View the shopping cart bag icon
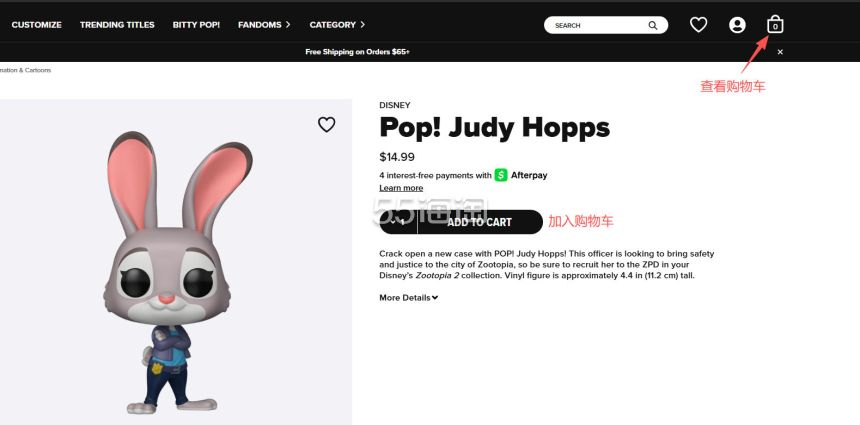Viewport: 860px width, 425px height. 775,25
